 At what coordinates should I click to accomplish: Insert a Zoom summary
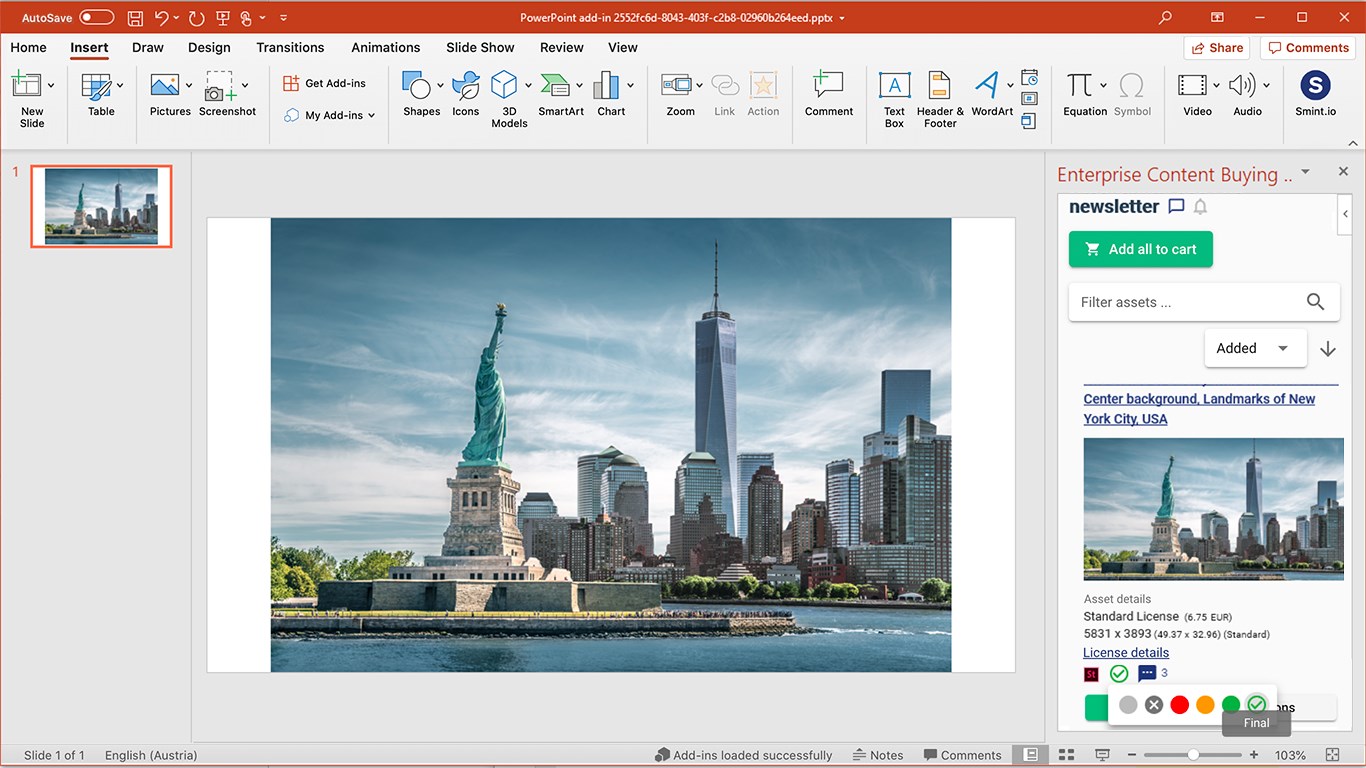point(681,96)
